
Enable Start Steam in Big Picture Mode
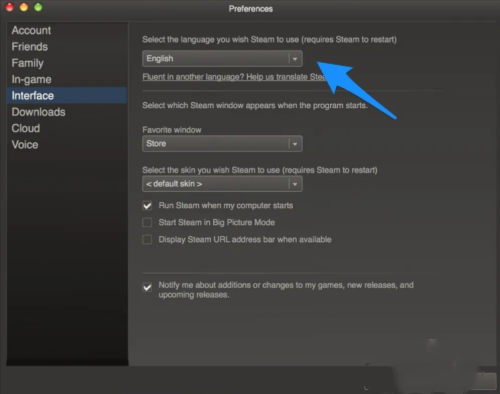(147, 222)
